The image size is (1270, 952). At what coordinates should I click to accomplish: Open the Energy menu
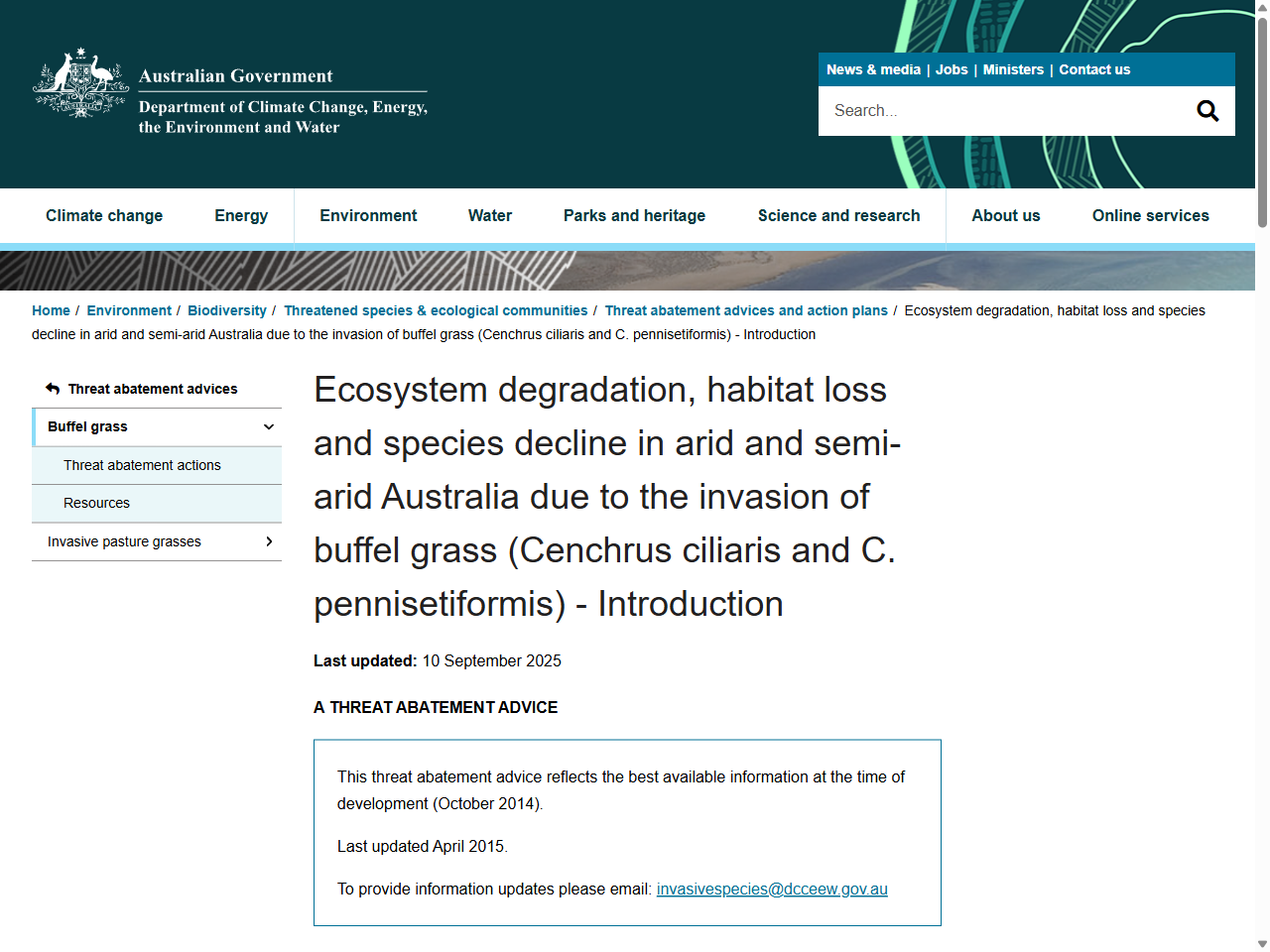(241, 216)
